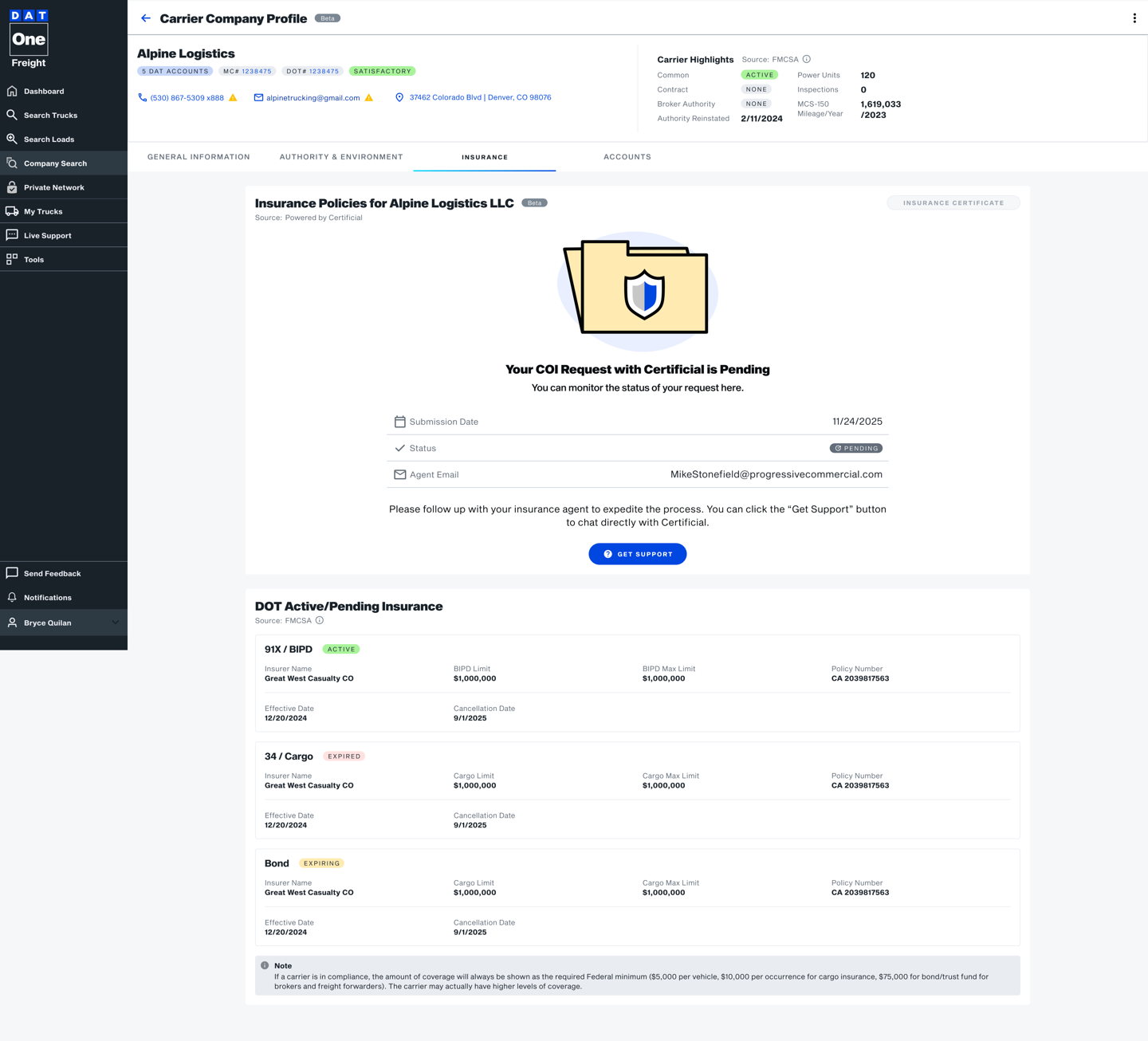
Task: Click the warning icon beside the email address
Action: (369, 98)
